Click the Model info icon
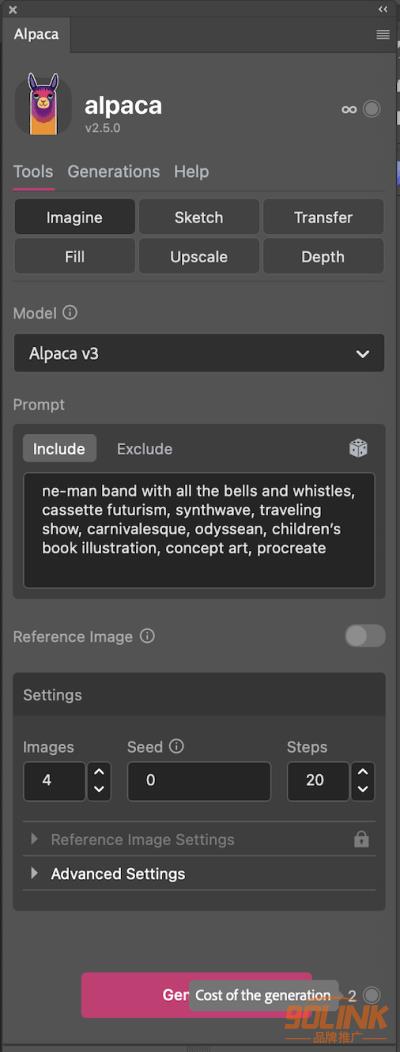 pos(70,313)
